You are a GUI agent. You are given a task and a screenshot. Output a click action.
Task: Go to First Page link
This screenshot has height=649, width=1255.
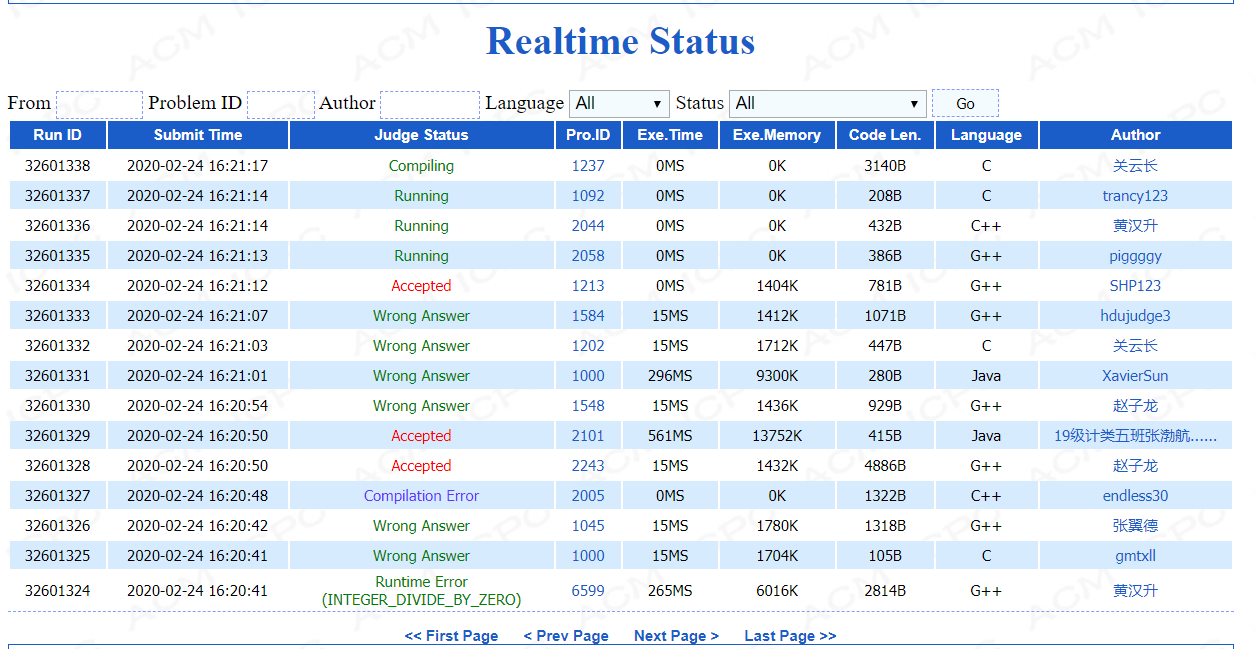(x=451, y=636)
